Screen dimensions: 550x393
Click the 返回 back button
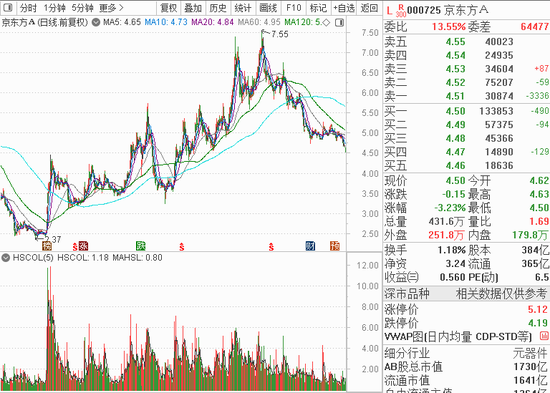click(x=369, y=7)
